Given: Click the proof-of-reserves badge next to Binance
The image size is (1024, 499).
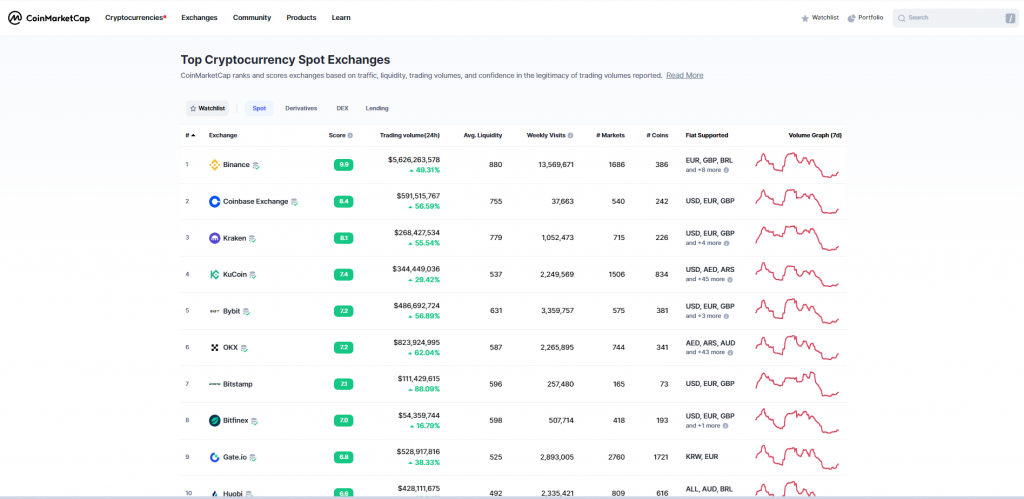Looking at the screenshot, I should pos(257,165).
